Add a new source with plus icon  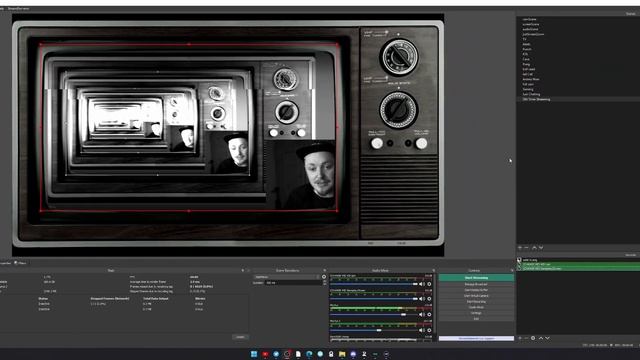[x=520, y=338]
